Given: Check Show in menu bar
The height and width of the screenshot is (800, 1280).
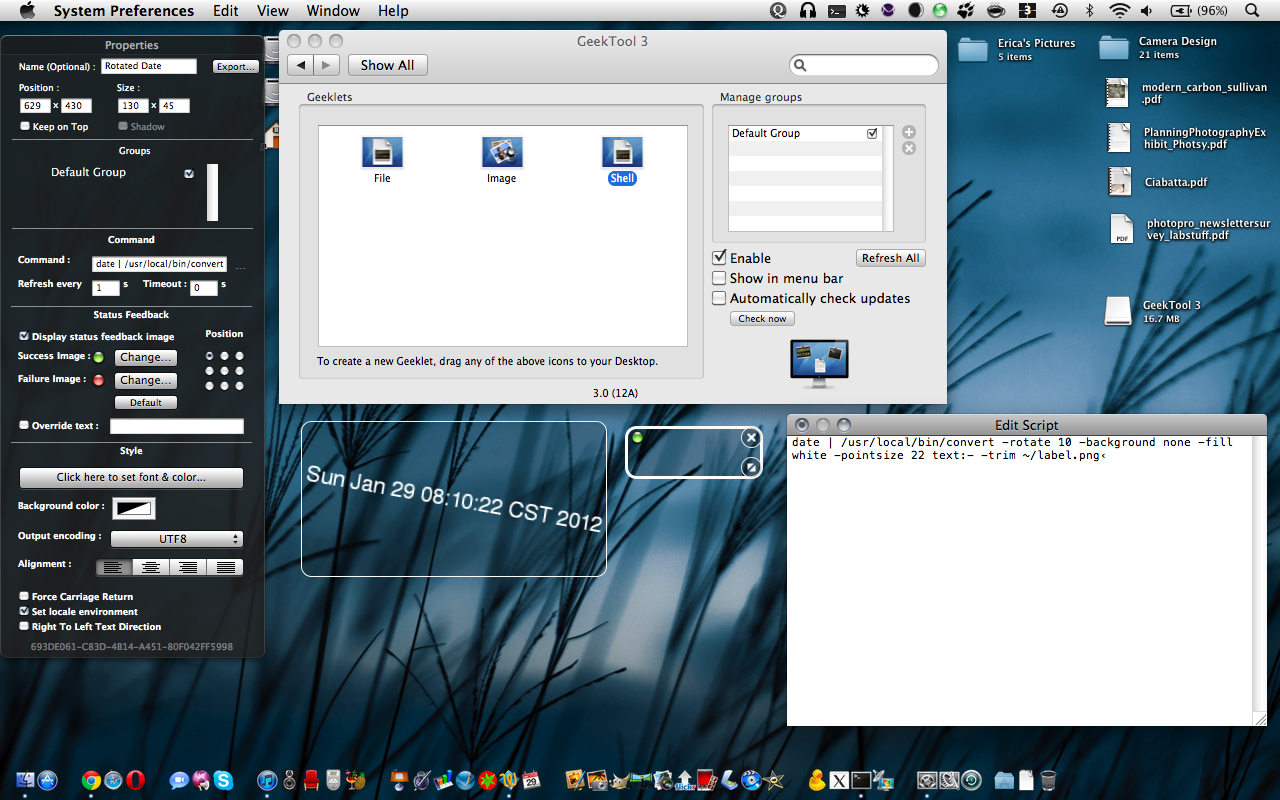Looking at the screenshot, I should pos(719,278).
